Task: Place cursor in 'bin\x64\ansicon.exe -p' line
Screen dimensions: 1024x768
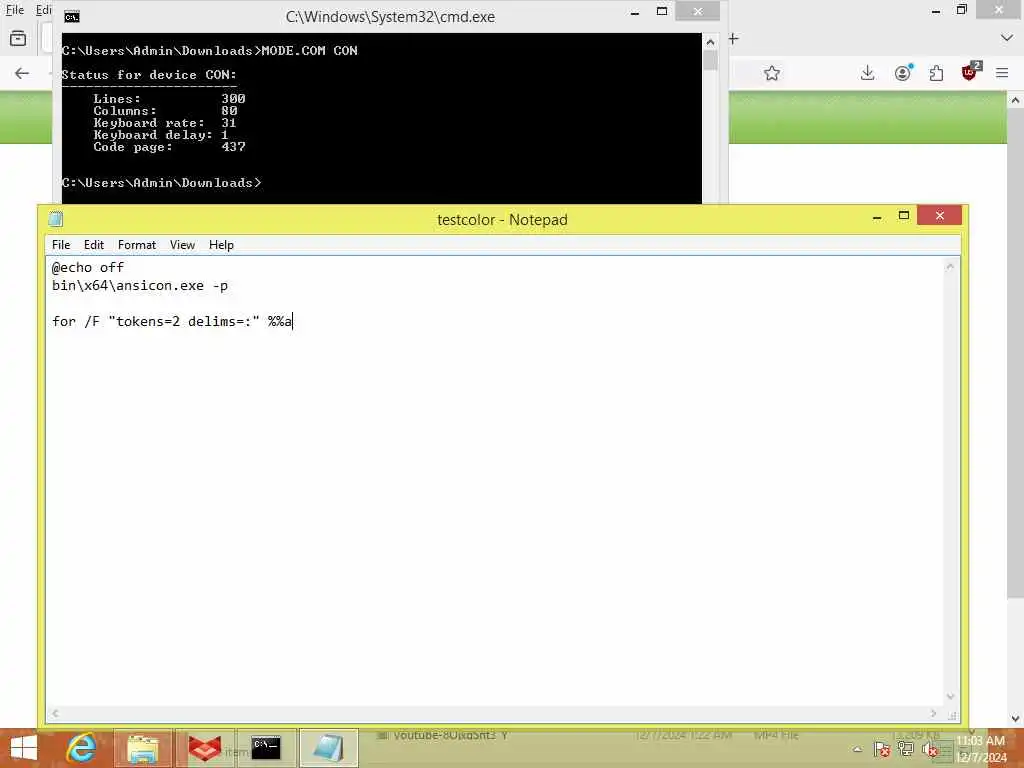Action: point(140,285)
